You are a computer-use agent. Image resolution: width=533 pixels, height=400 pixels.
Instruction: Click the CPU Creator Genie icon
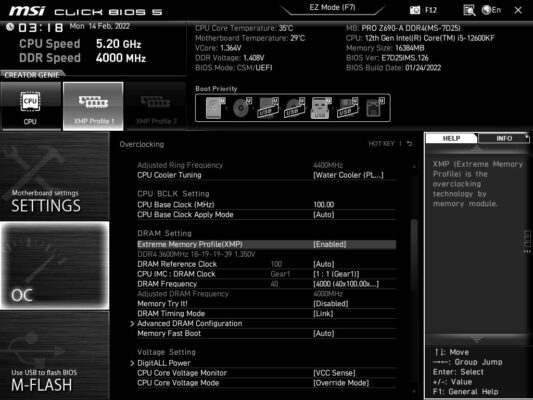click(x=31, y=106)
